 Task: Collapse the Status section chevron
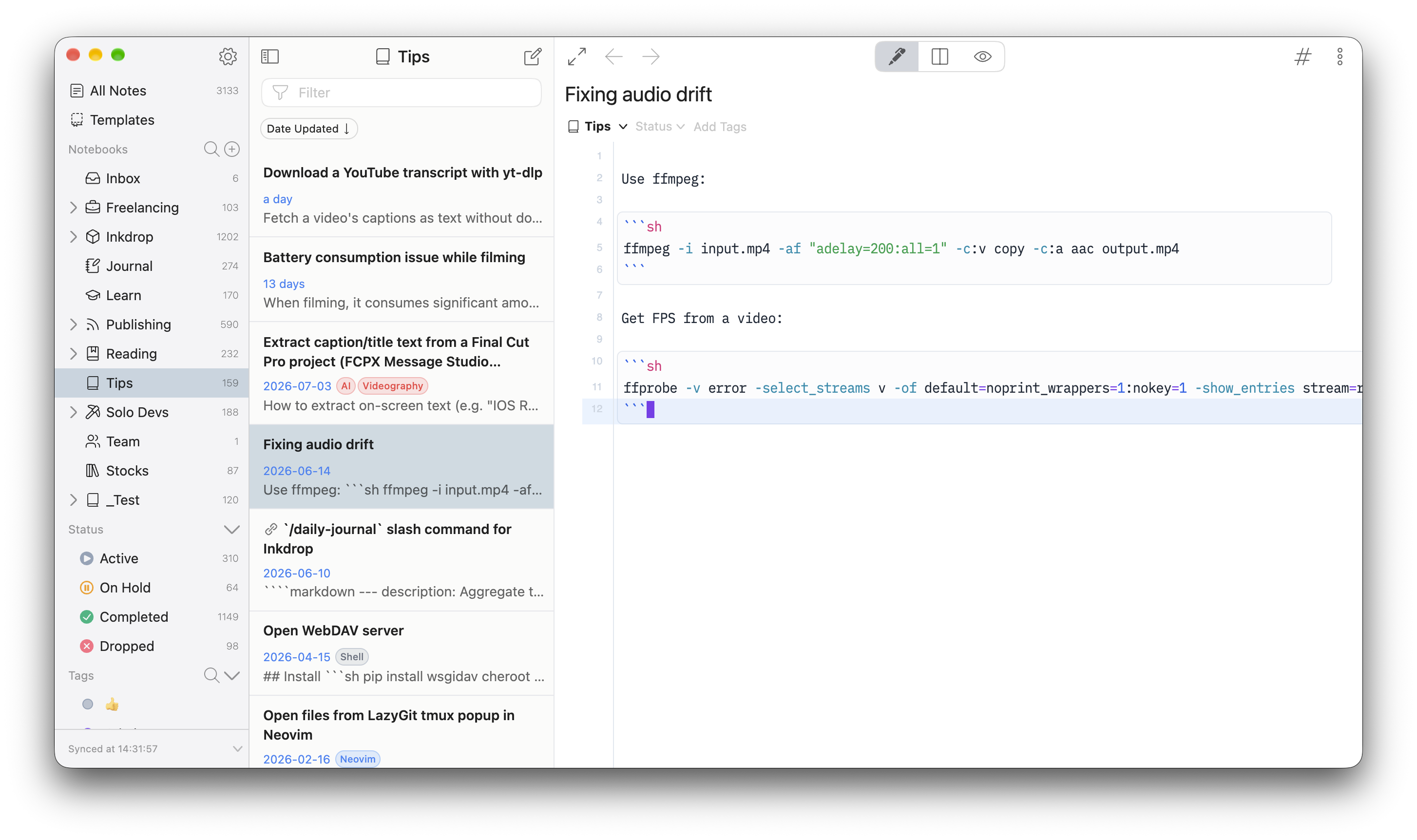[231, 529]
